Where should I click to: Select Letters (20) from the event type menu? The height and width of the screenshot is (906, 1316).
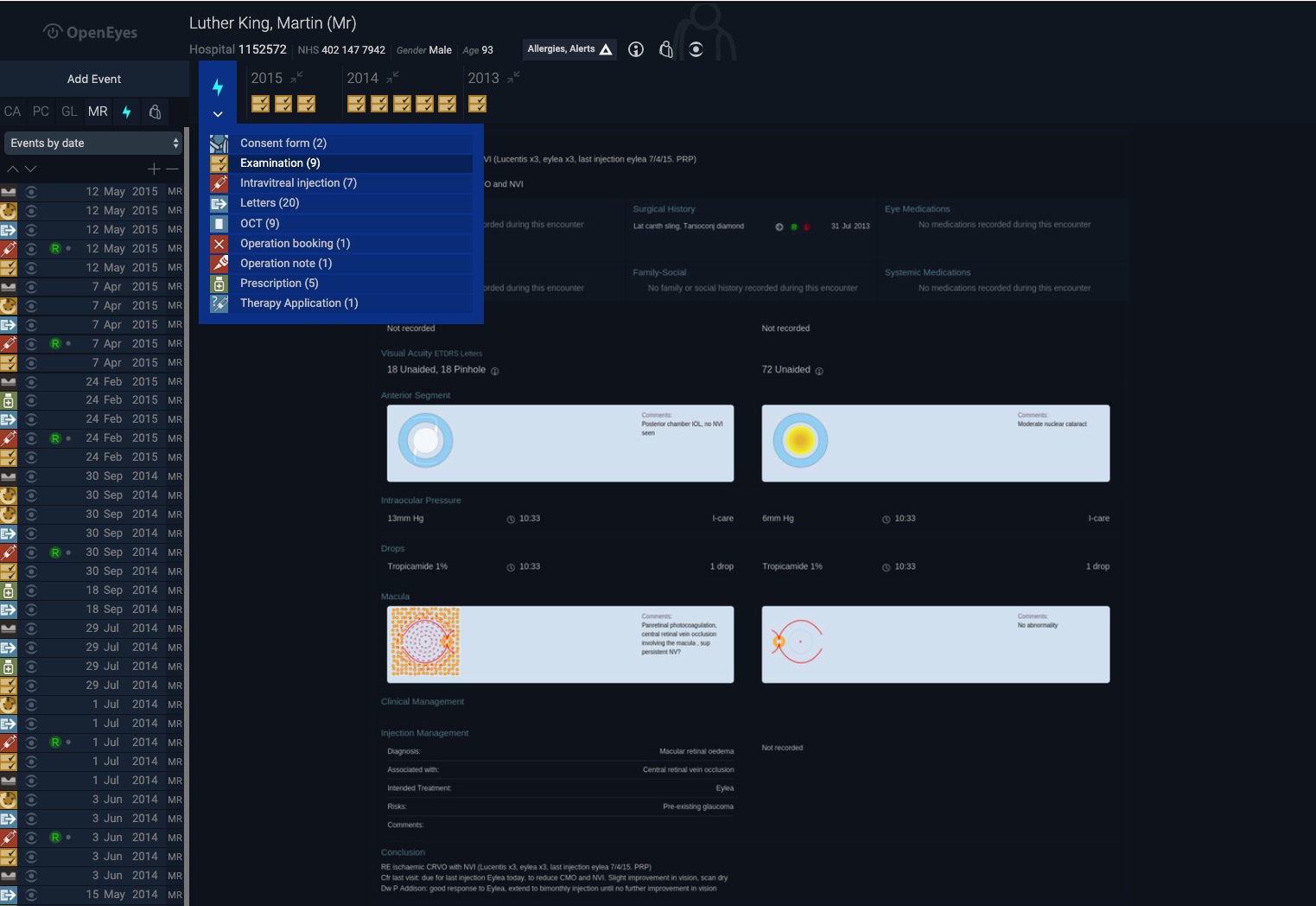coord(270,203)
